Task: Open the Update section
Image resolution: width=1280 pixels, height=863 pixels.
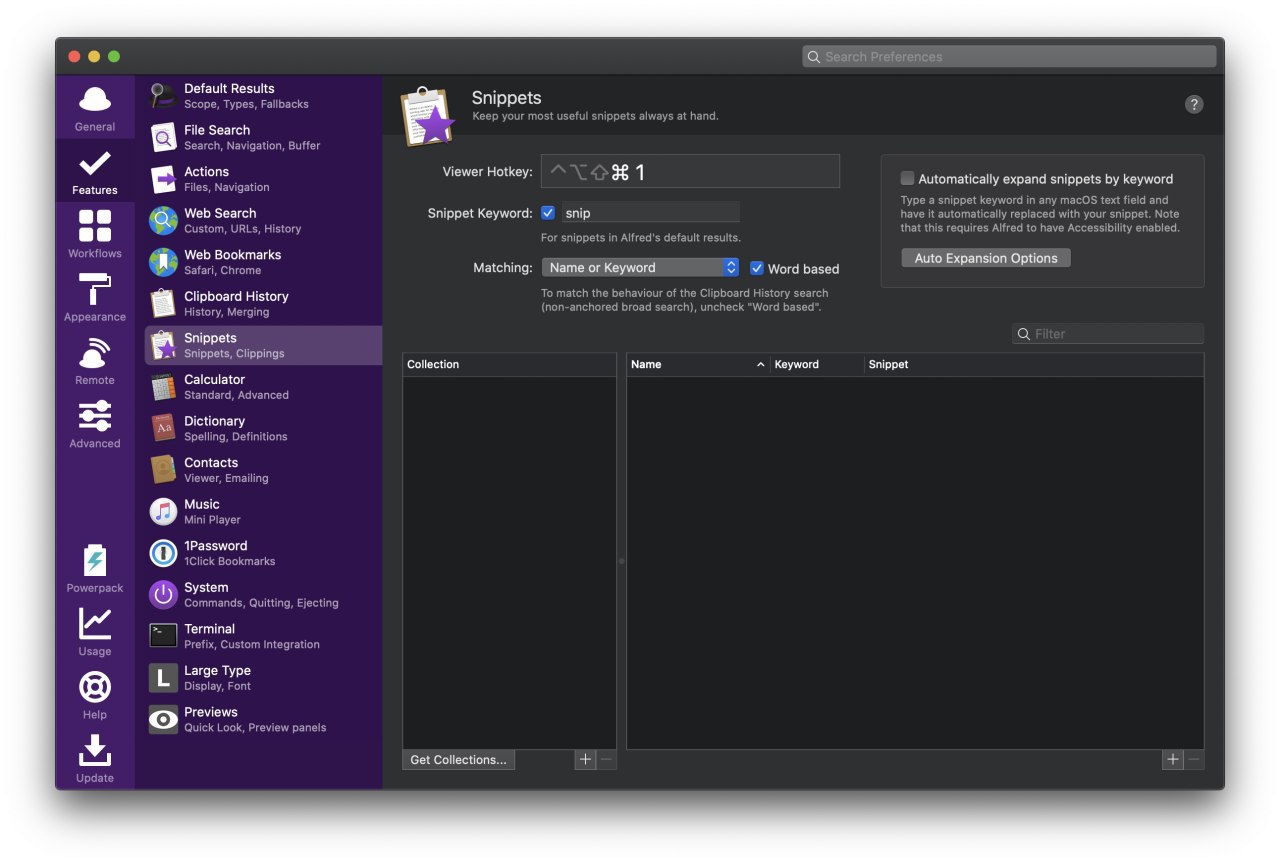Action: pos(95,758)
